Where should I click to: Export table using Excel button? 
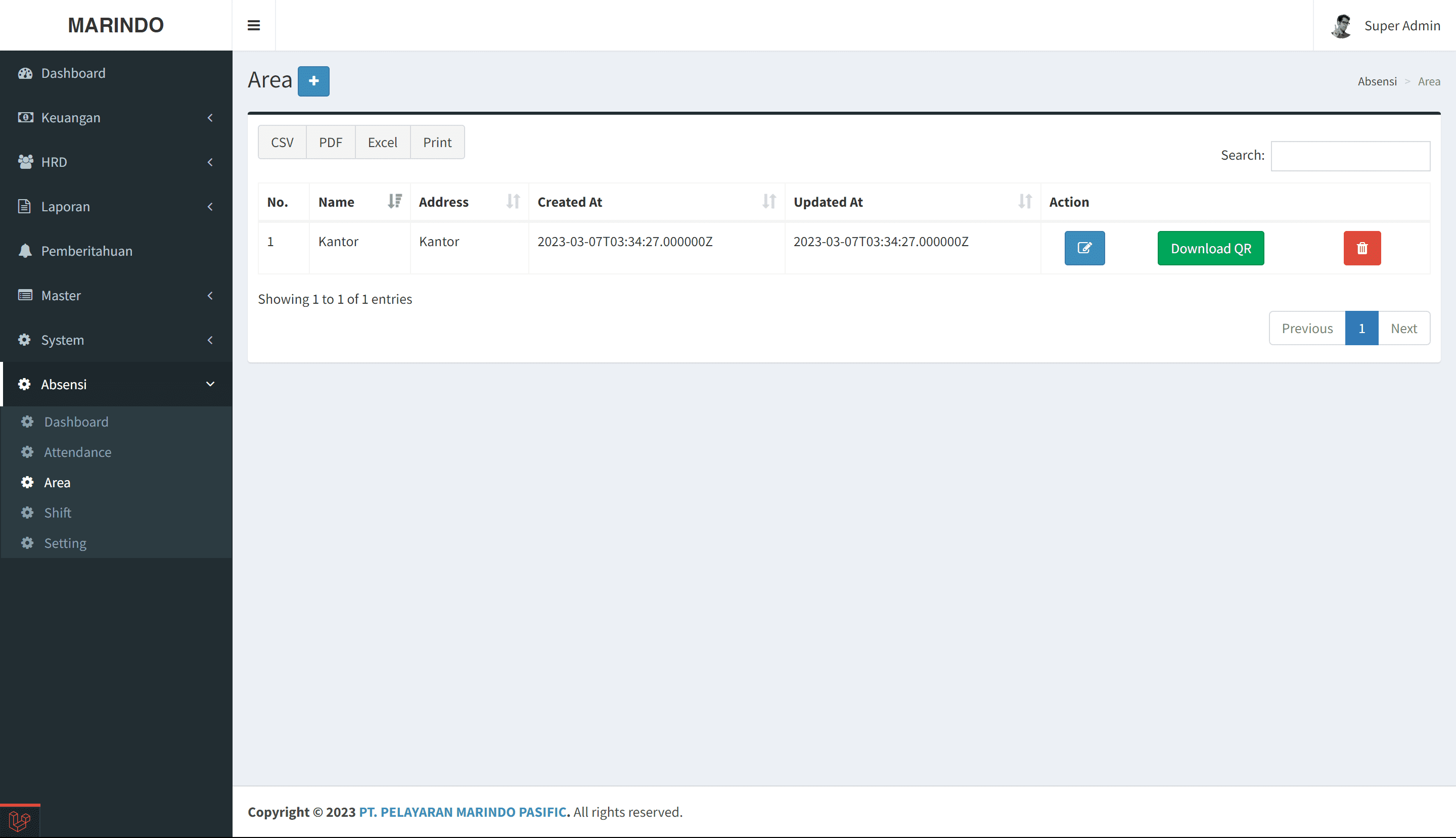[x=382, y=142]
